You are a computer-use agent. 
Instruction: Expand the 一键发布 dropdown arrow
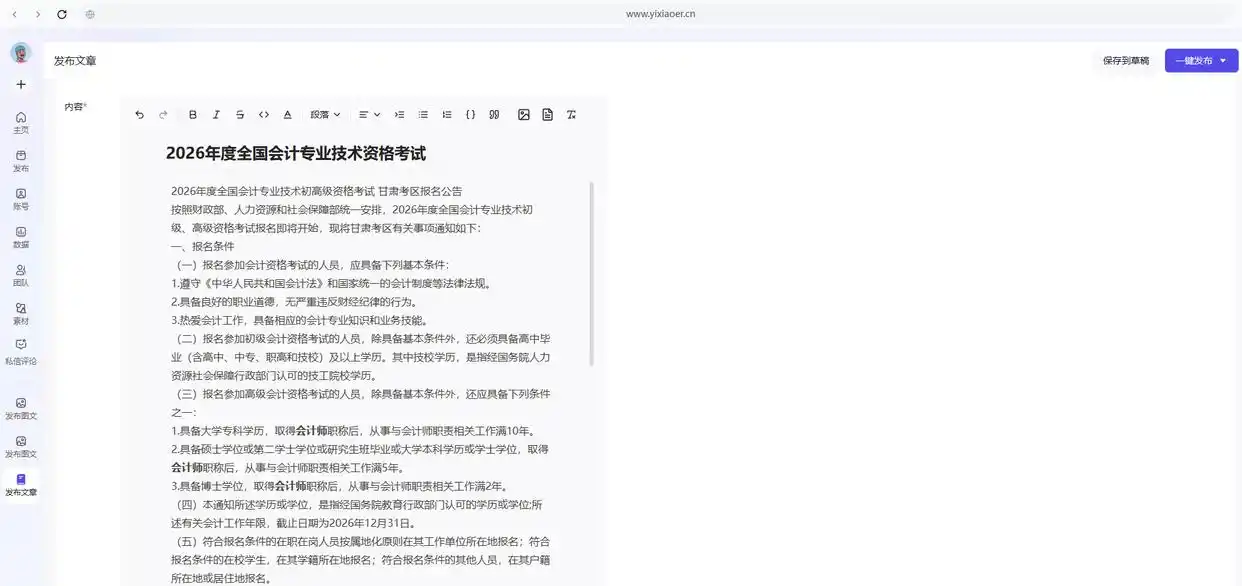click(x=1223, y=61)
